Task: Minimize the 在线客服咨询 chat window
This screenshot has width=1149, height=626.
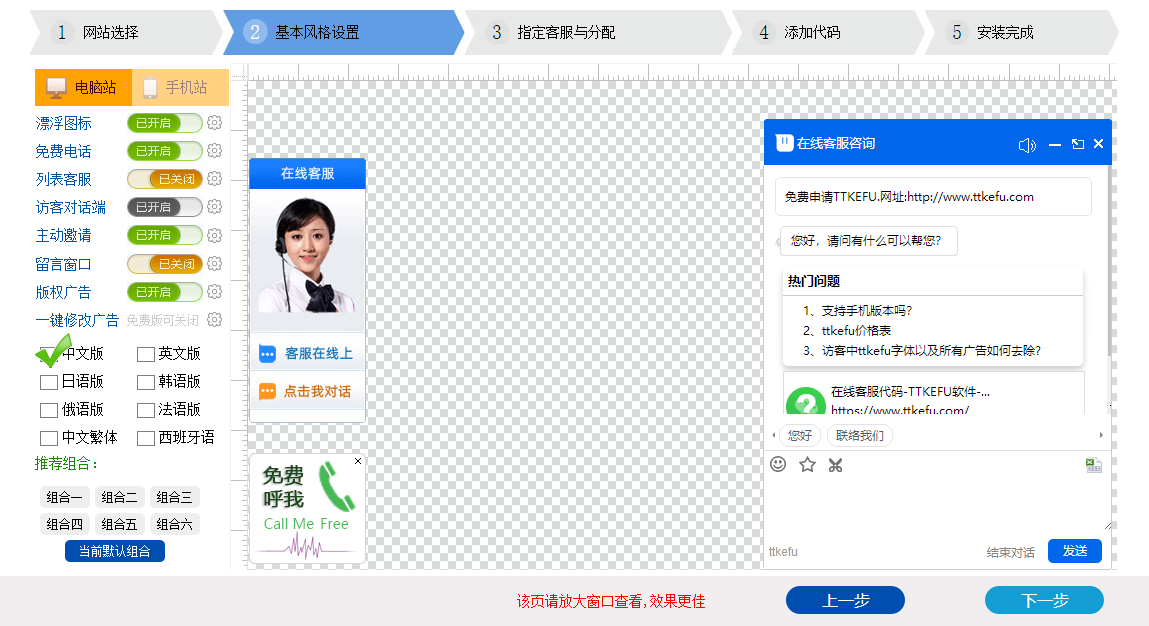Action: [x=1054, y=144]
